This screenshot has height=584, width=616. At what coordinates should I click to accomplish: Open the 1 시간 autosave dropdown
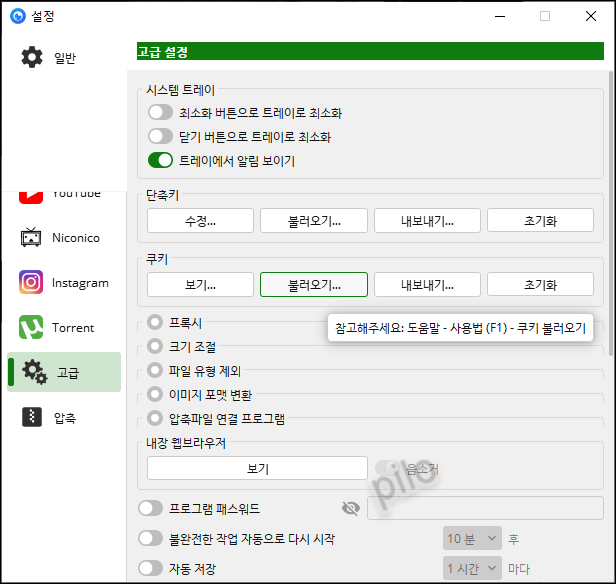tap(472, 568)
